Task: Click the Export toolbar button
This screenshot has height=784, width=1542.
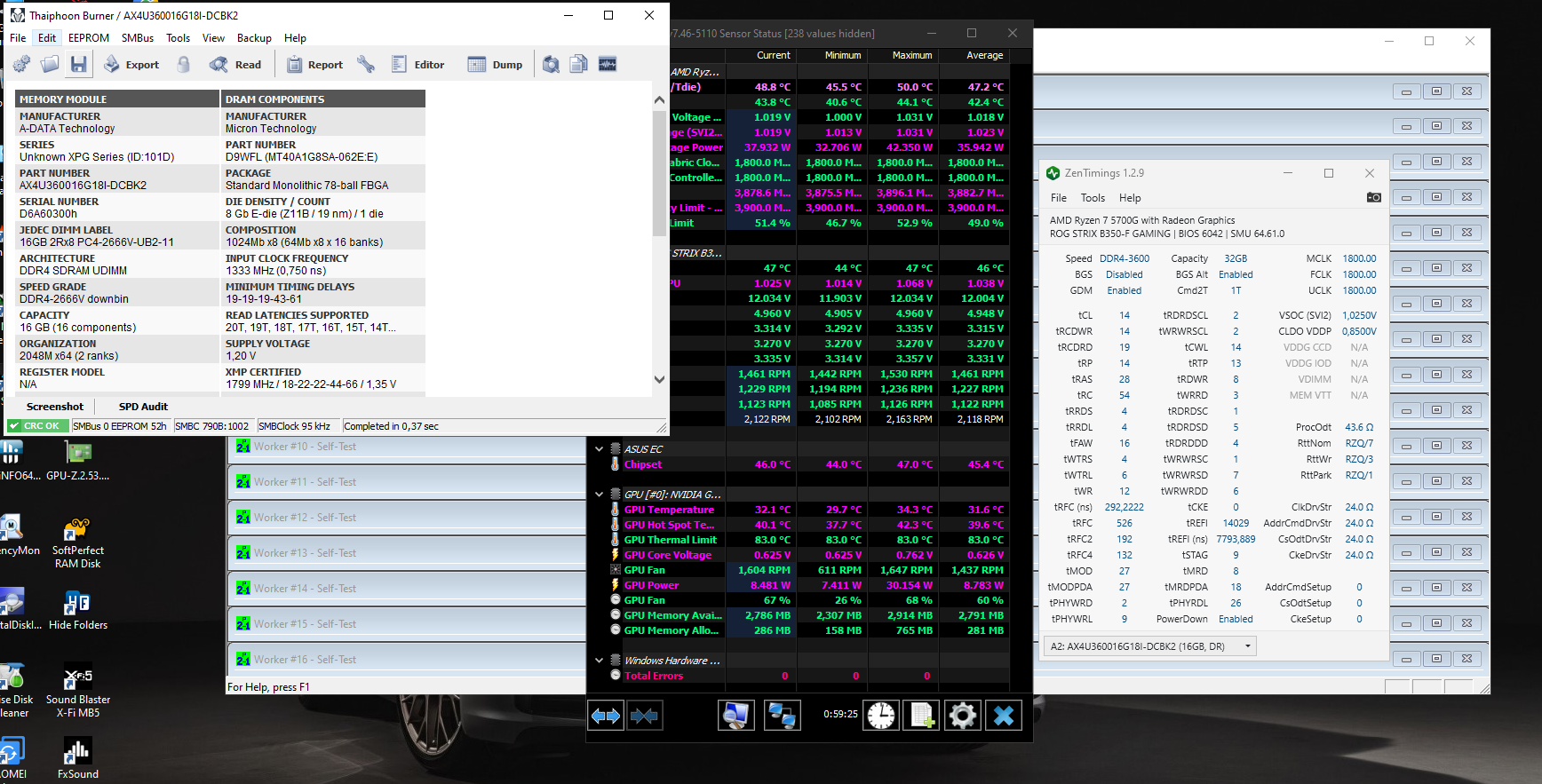Action: coord(131,64)
